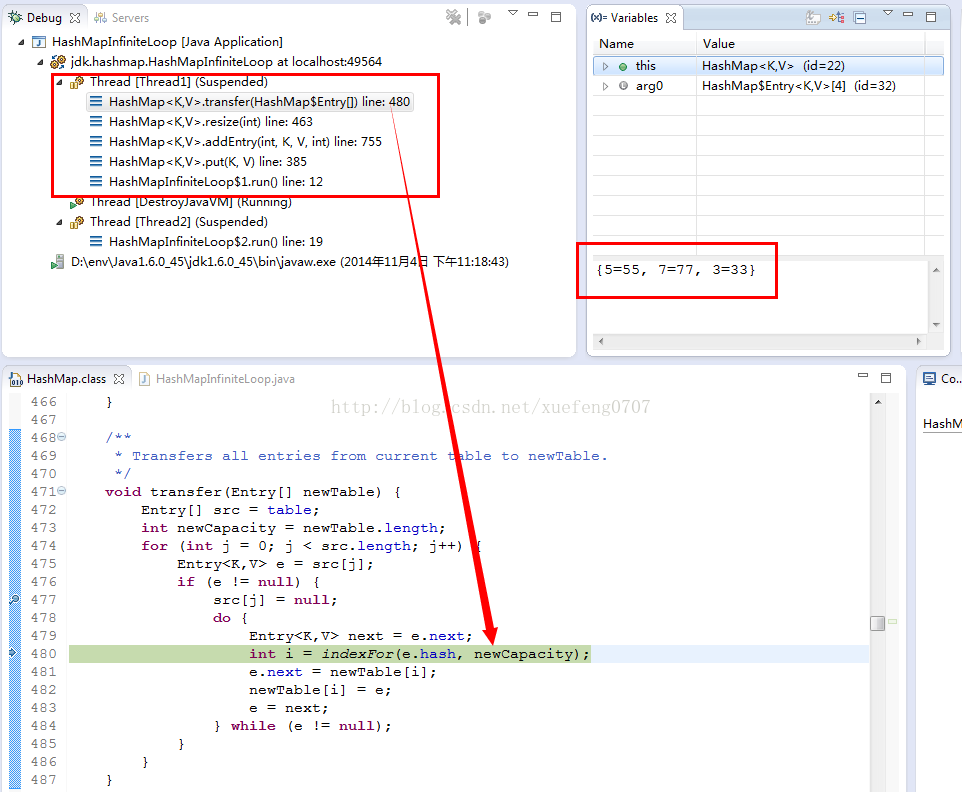Minimize the editor area
Viewport: 962px width, 792px height.
pos(863,375)
